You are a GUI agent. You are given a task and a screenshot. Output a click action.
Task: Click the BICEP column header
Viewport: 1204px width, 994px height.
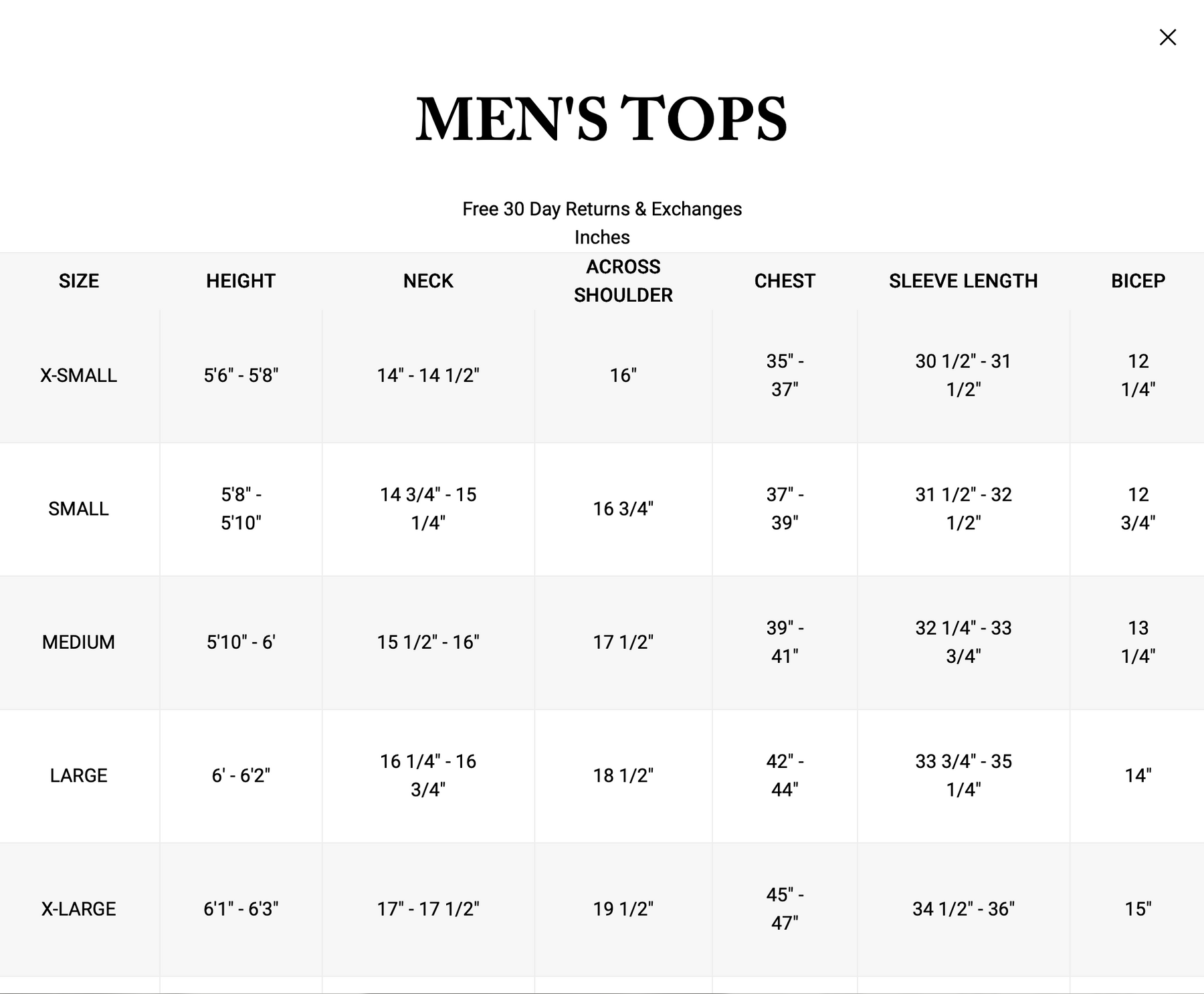(x=1138, y=281)
